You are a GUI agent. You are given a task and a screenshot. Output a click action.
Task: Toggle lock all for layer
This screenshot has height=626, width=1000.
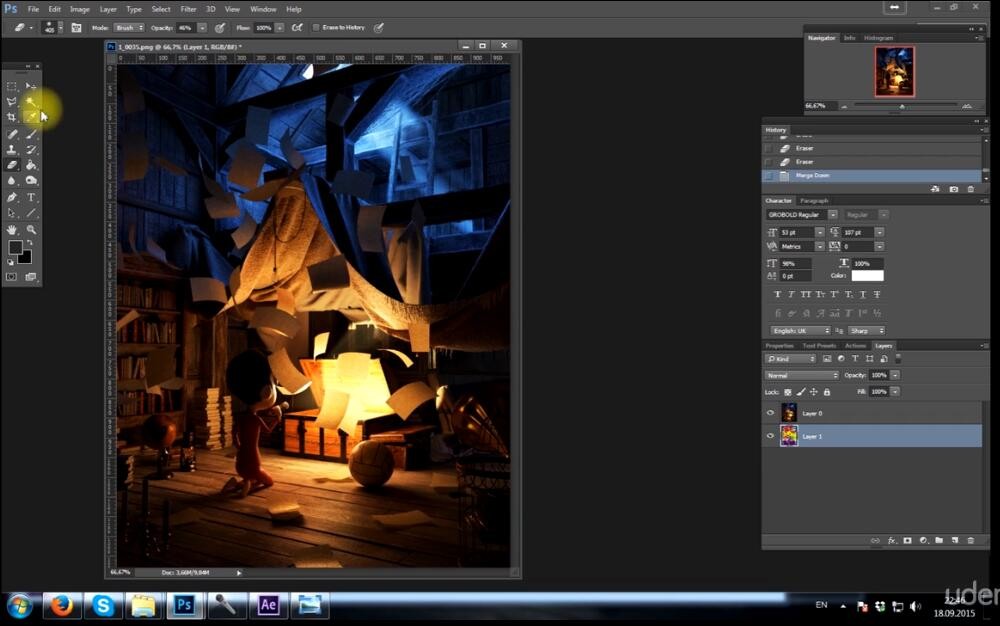click(x=827, y=392)
